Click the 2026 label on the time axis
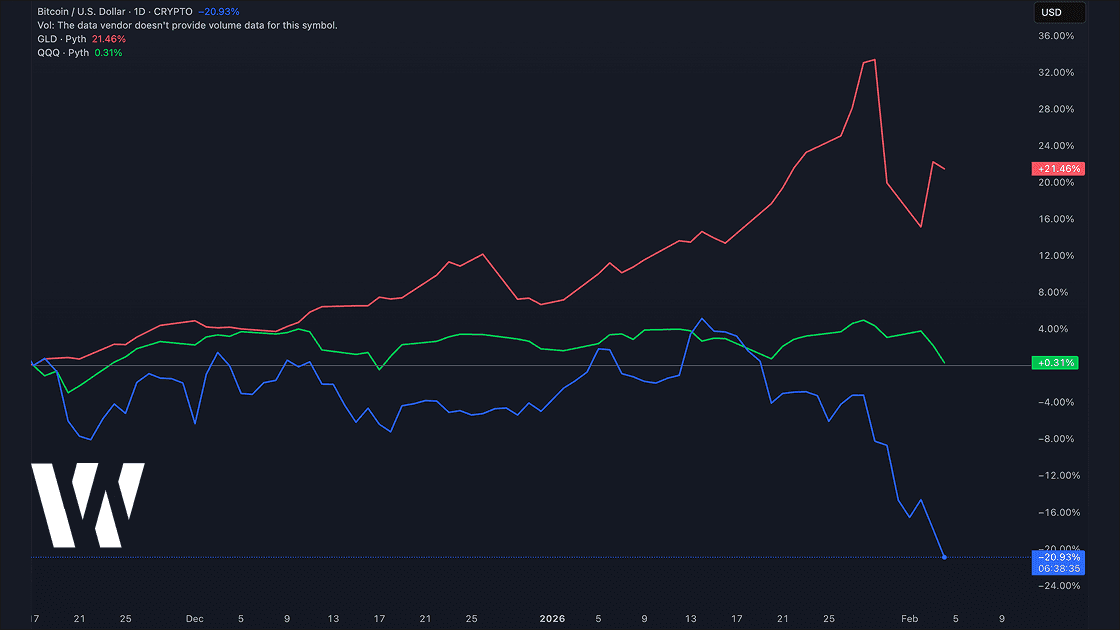This screenshot has height=630, width=1120. 552,618
